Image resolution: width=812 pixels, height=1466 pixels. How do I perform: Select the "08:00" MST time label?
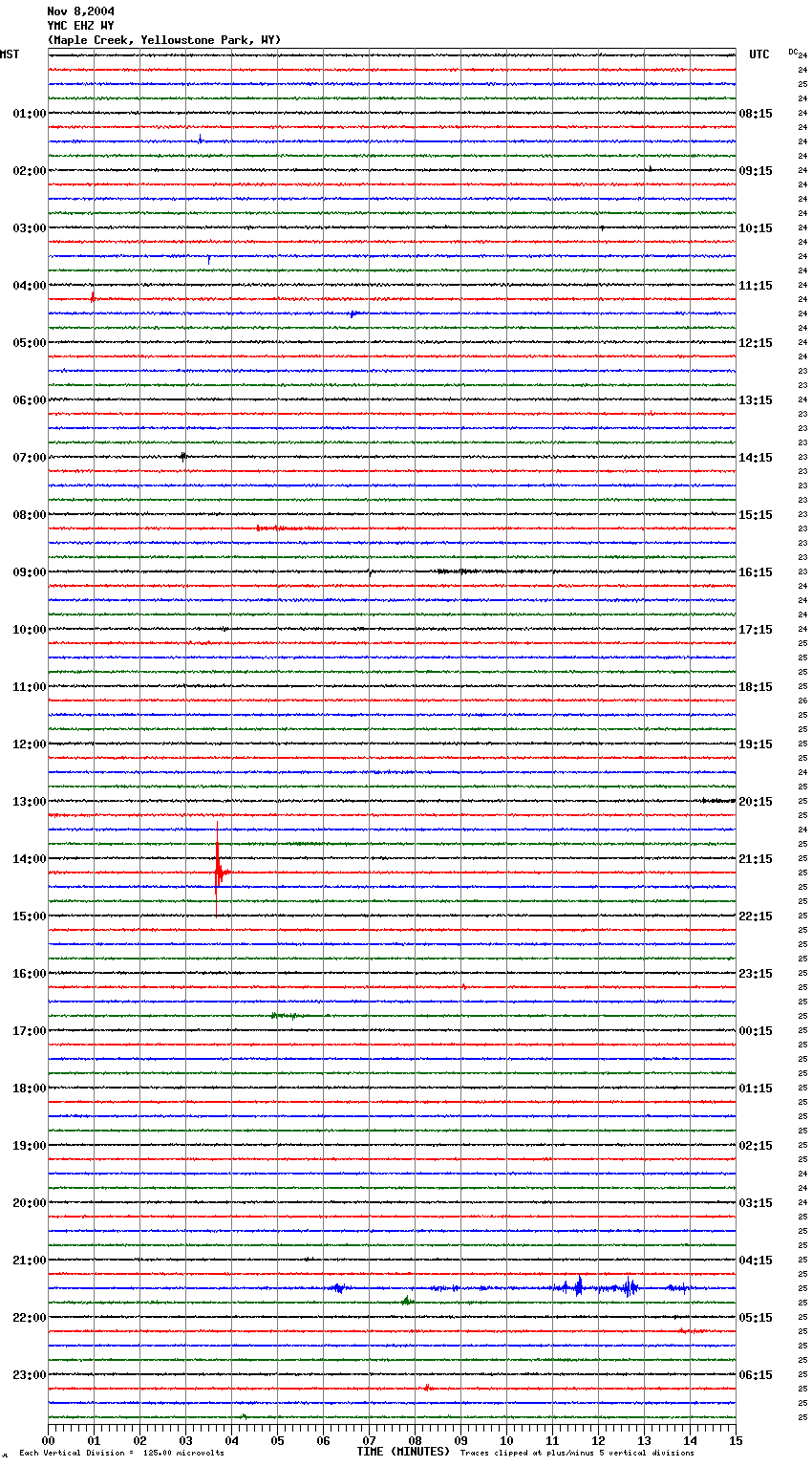pos(30,515)
